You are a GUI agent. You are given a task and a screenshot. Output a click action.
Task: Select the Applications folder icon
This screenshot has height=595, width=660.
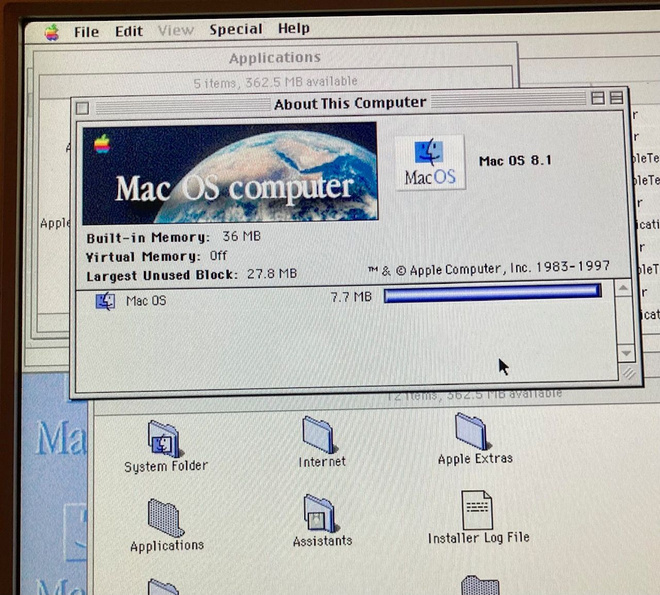coord(166,518)
